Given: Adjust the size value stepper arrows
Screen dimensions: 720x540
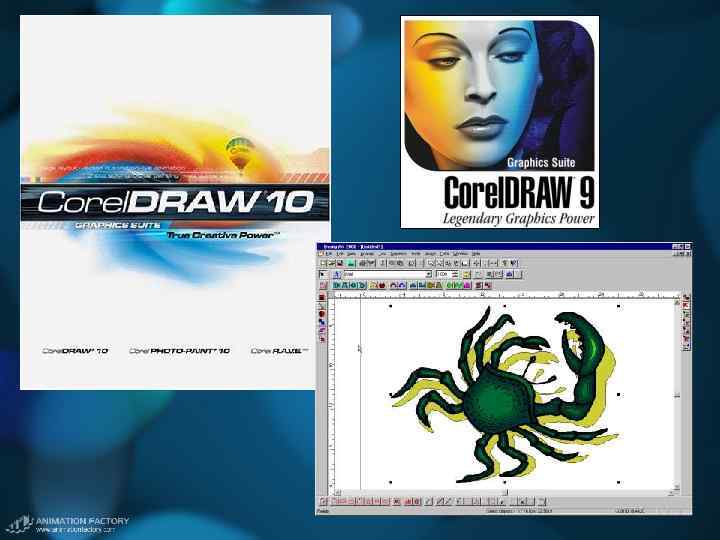Looking at the screenshot, I should pyautogui.click(x=455, y=274).
